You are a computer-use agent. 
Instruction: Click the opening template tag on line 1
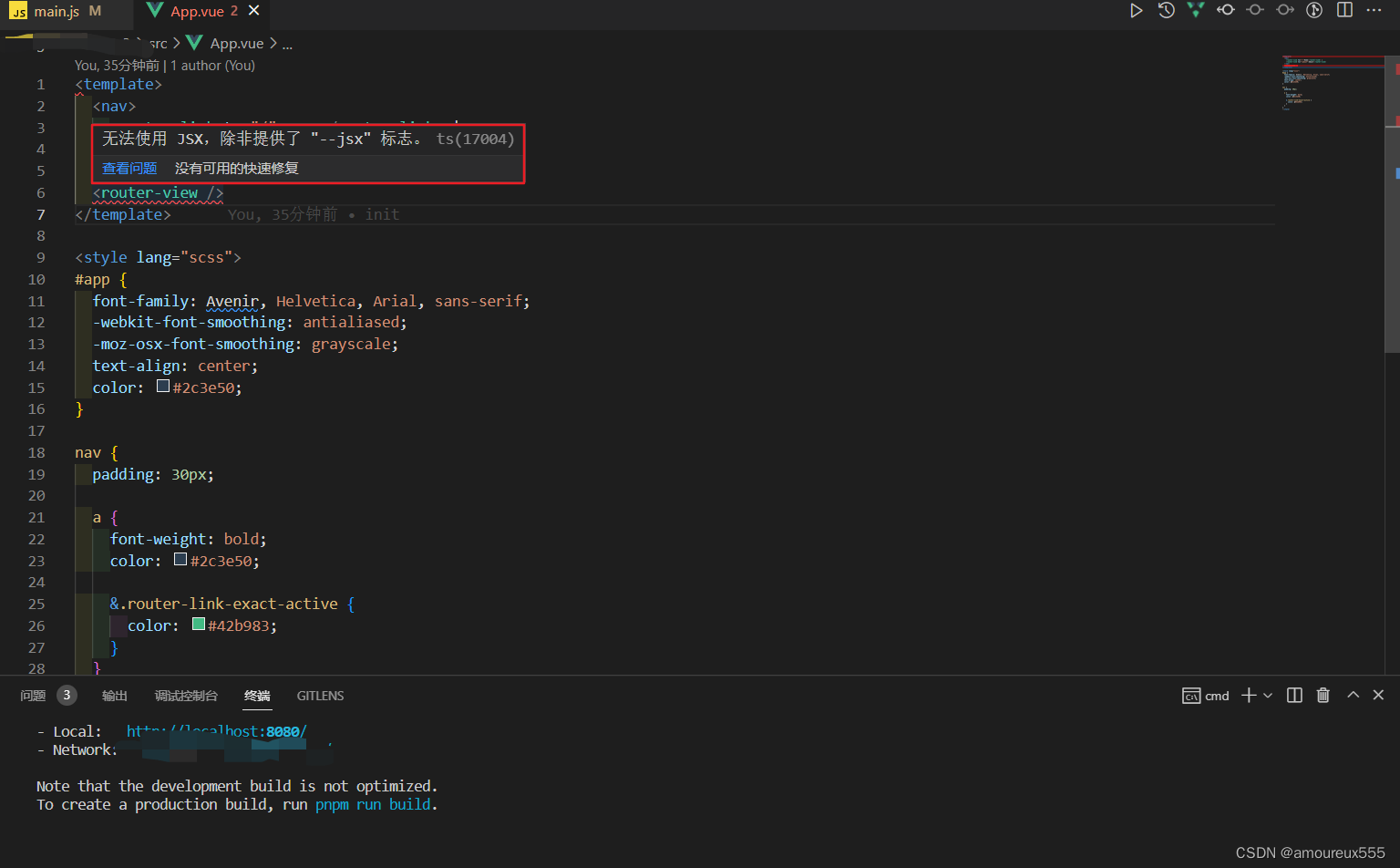118,85
